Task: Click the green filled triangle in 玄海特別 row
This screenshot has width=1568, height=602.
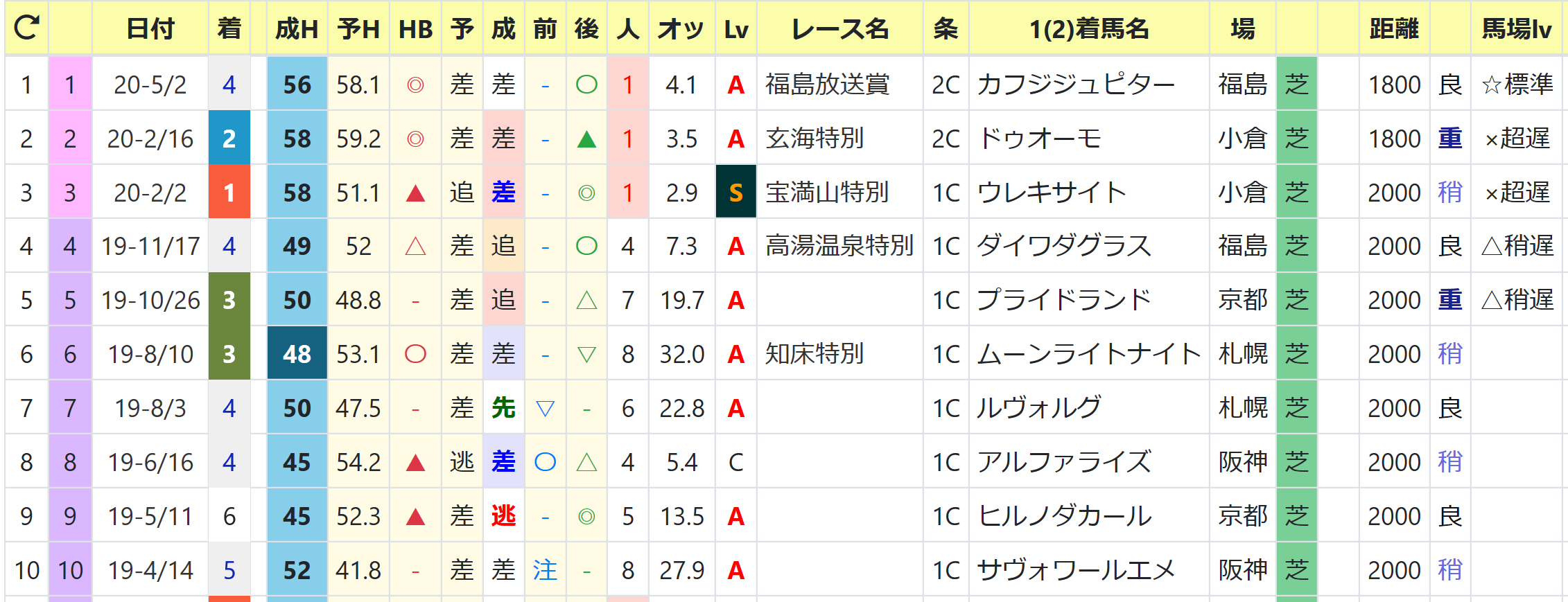Action: [x=586, y=139]
